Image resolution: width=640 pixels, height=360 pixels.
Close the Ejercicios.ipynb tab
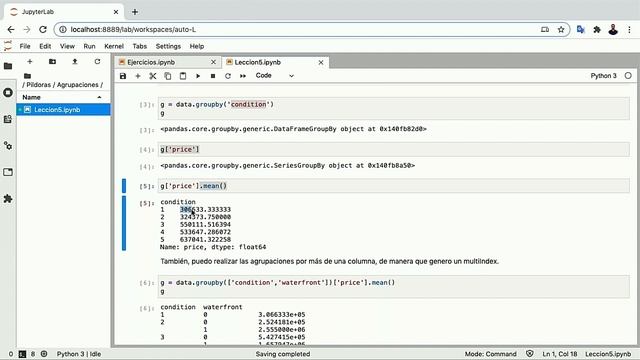tap(213, 62)
